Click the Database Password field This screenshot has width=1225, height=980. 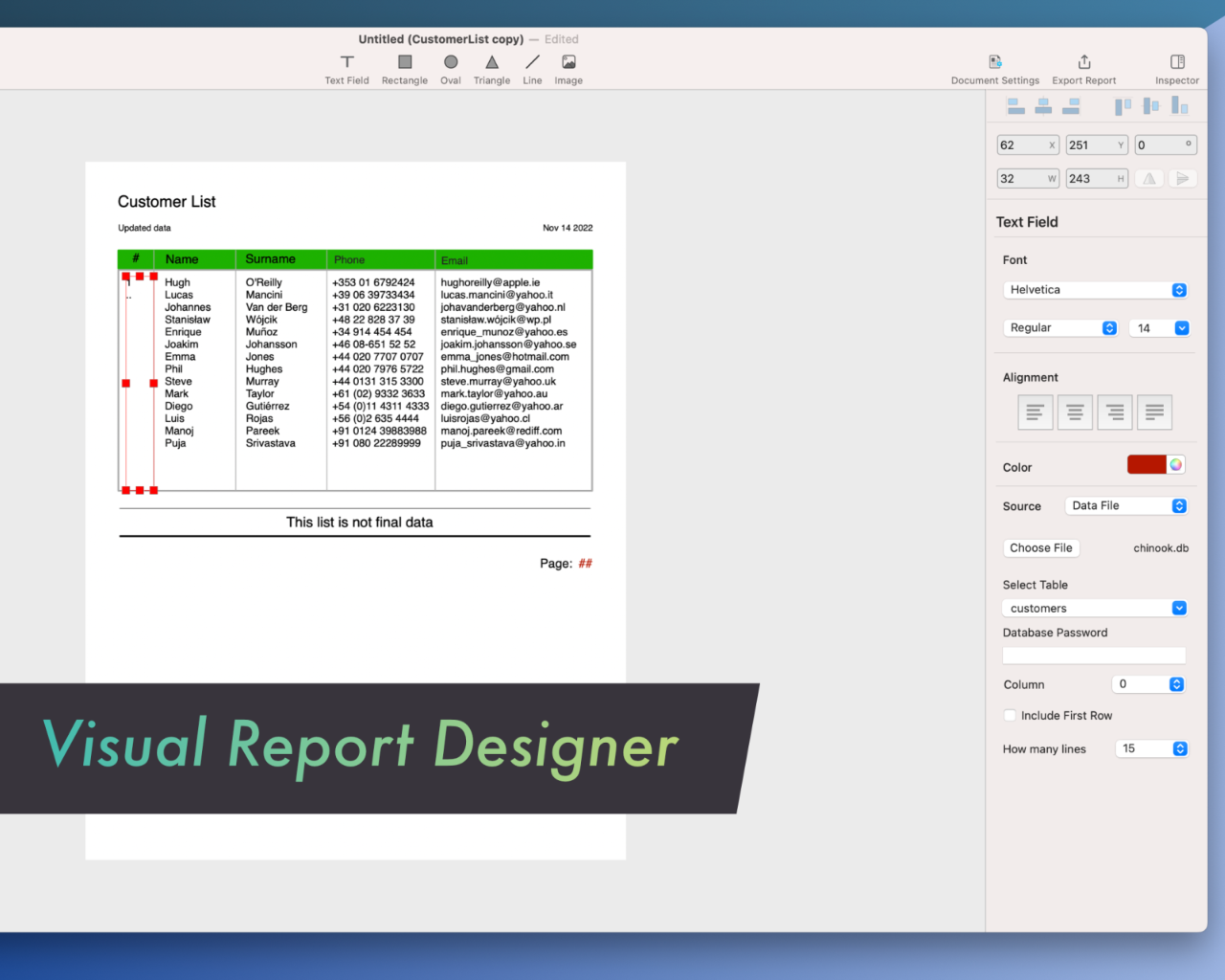[x=1094, y=656]
